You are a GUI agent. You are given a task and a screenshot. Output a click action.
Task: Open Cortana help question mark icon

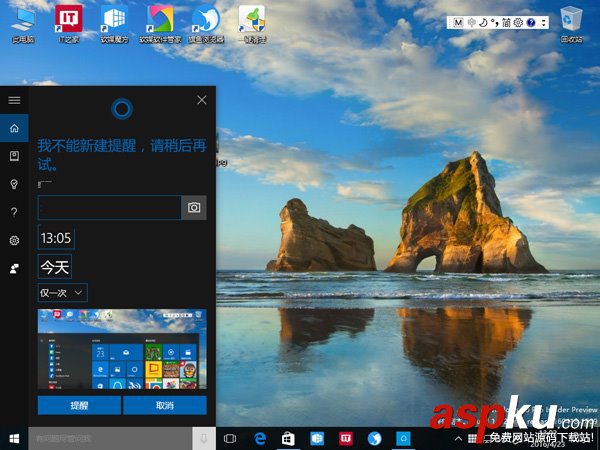pos(14,212)
